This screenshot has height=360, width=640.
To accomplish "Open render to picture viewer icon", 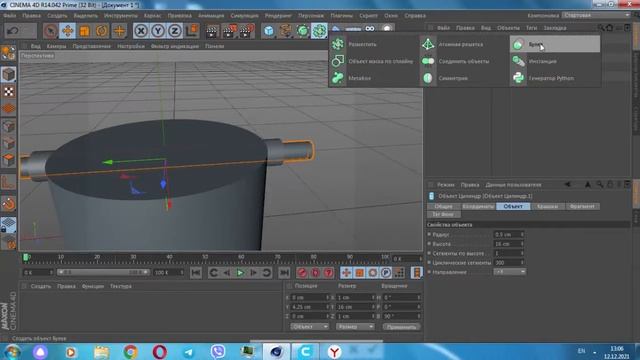I will [229, 31].
